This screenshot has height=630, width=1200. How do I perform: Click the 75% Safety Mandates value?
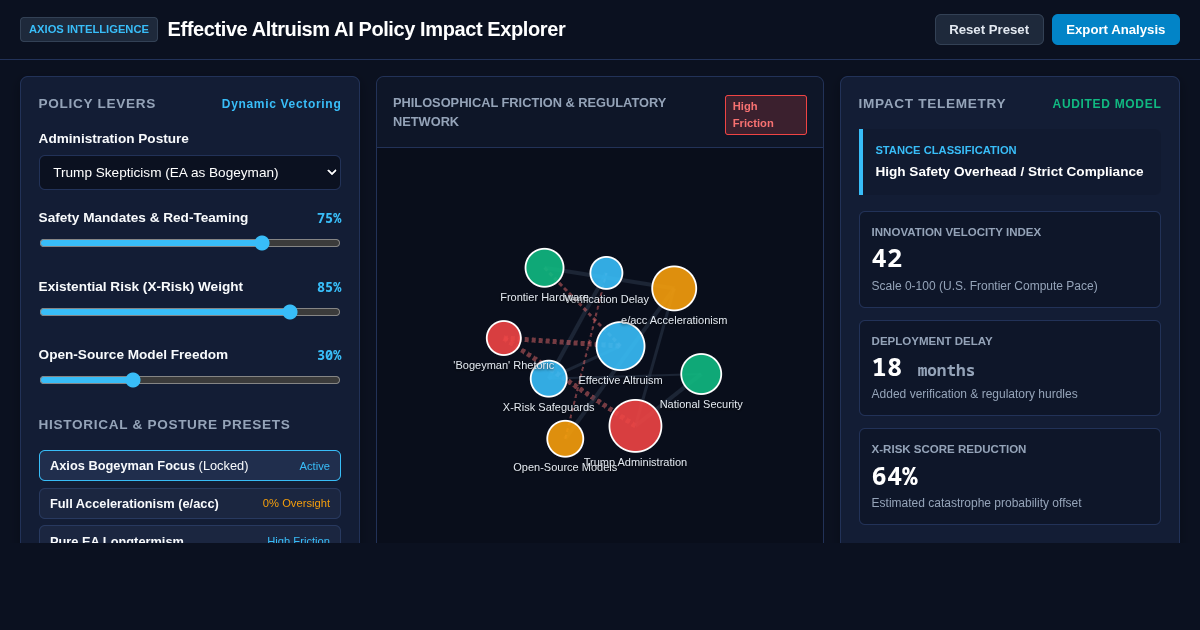[x=329, y=218]
